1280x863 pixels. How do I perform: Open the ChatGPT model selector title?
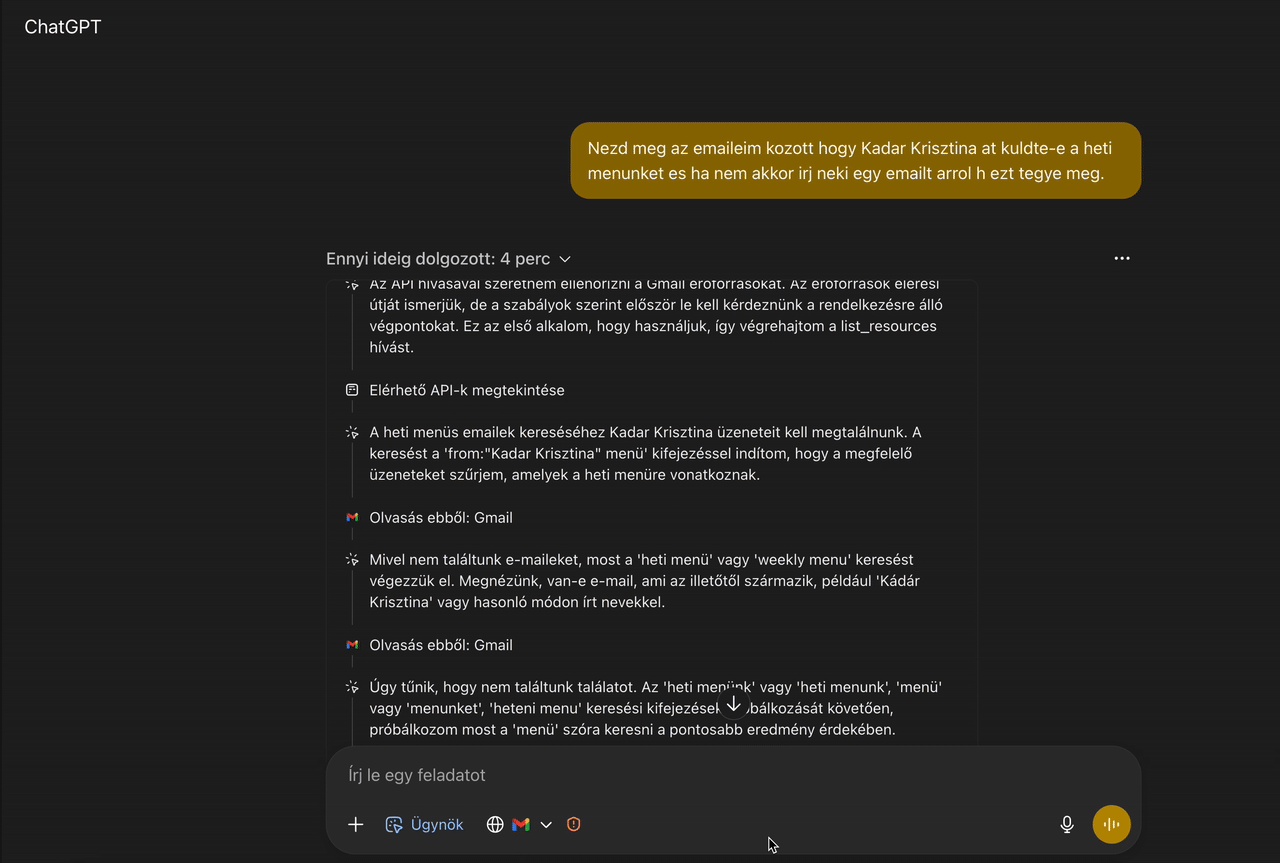pos(63,27)
